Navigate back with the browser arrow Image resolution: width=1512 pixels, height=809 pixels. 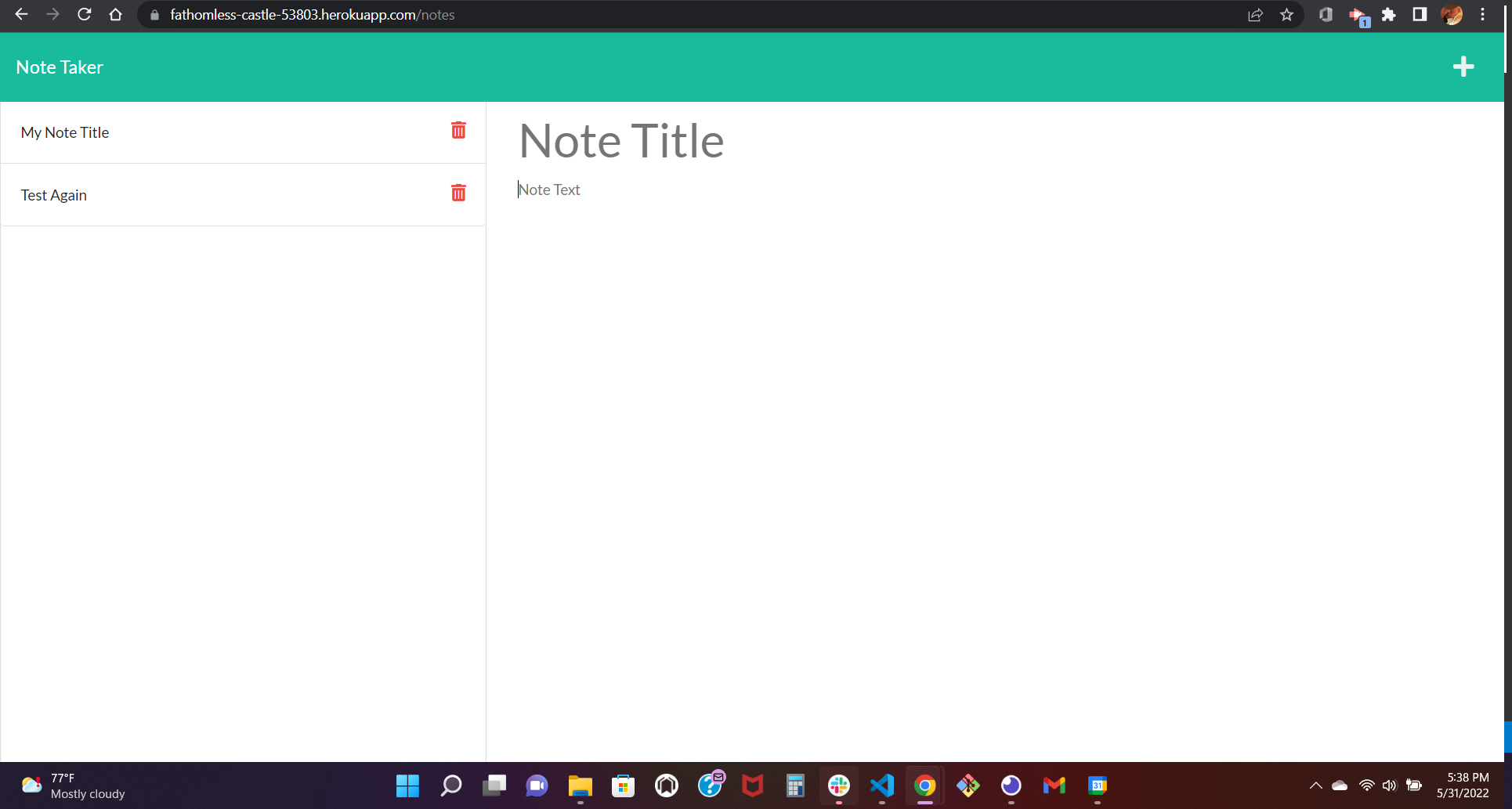click(21, 14)
